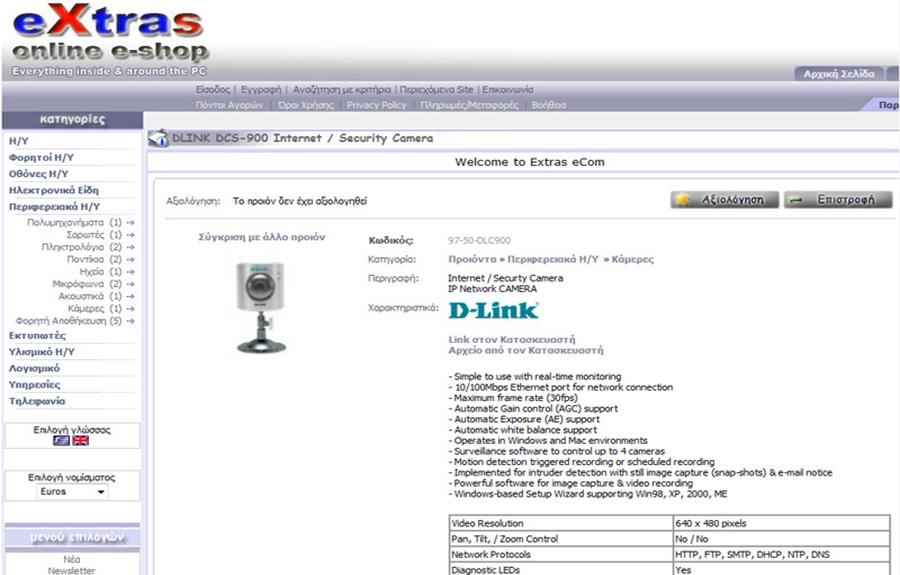
Task: Click the Επιστροφή return button
Action: [839, 200]
